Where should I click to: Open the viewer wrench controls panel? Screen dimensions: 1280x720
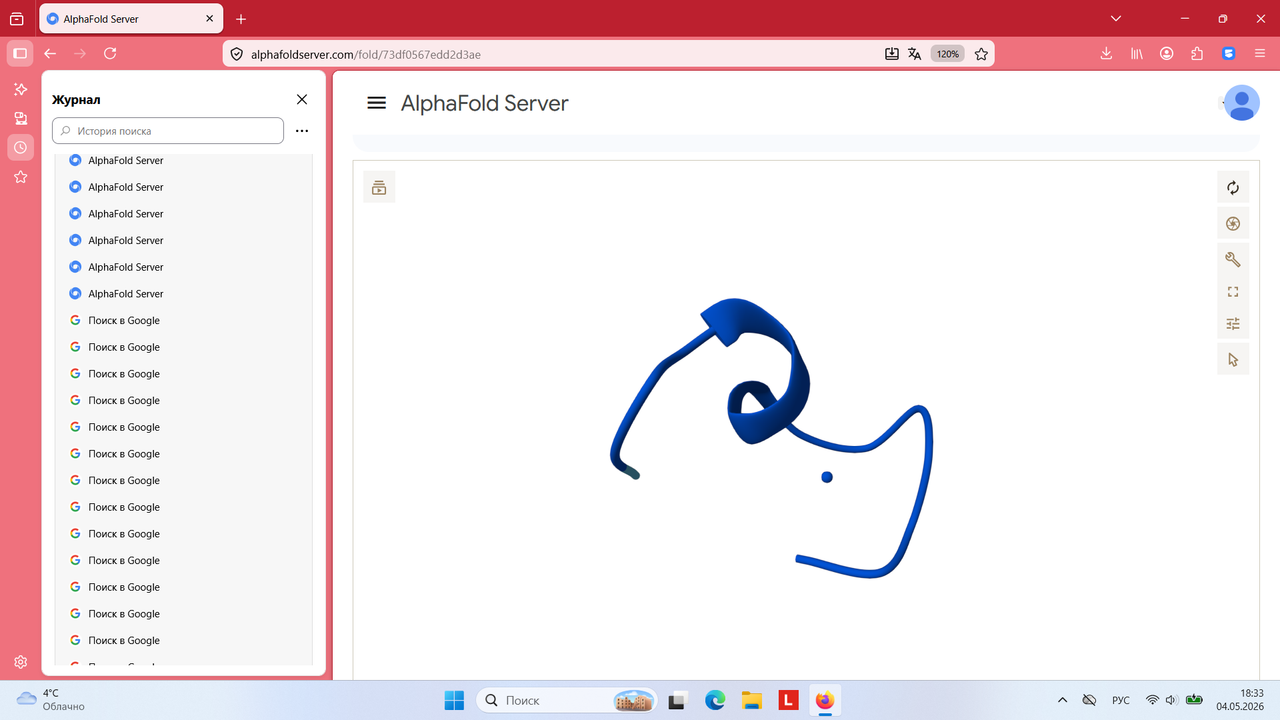coord(1233,260)
